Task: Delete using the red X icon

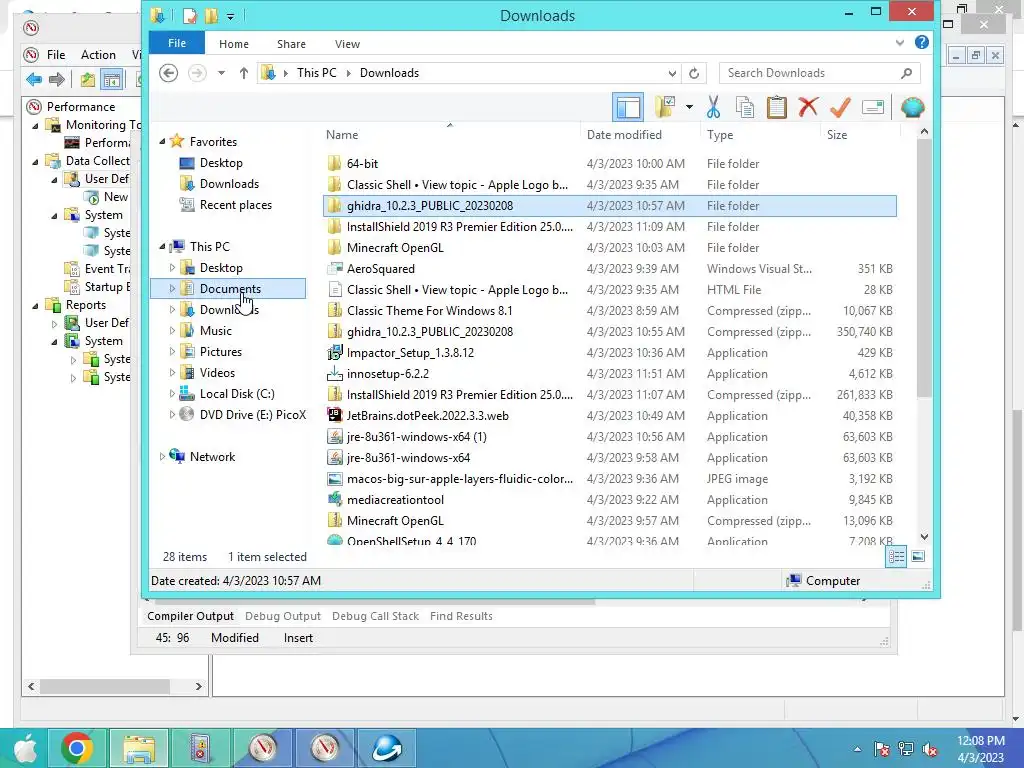Action: tap(808, 106)
